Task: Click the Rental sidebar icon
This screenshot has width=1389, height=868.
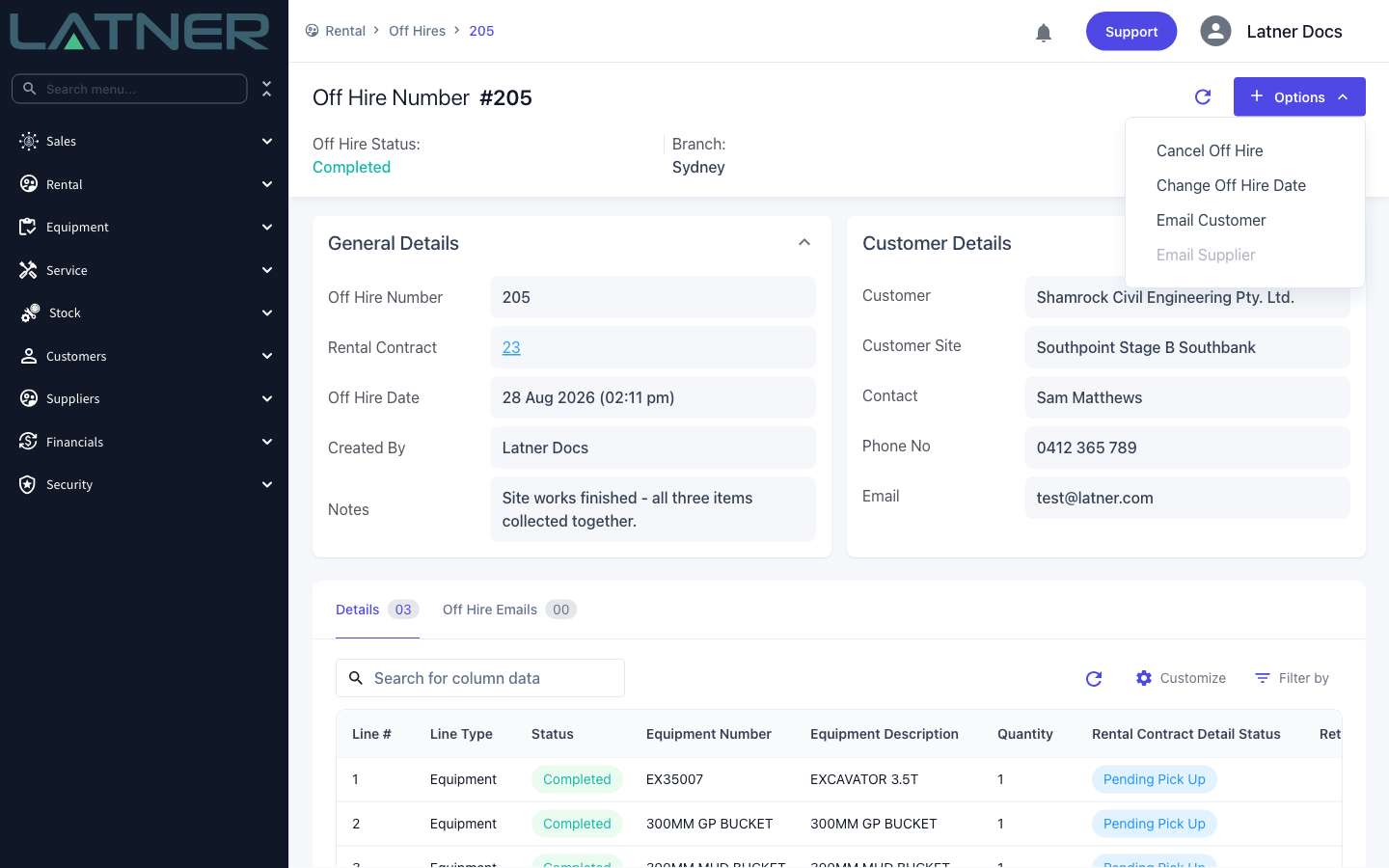Action: pyautogui.click(x=28, y=184)
